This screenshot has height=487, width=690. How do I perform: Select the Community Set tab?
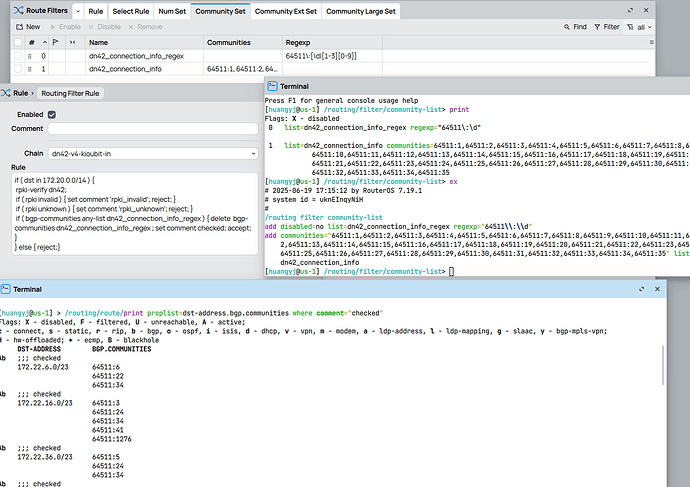[220, 11]
